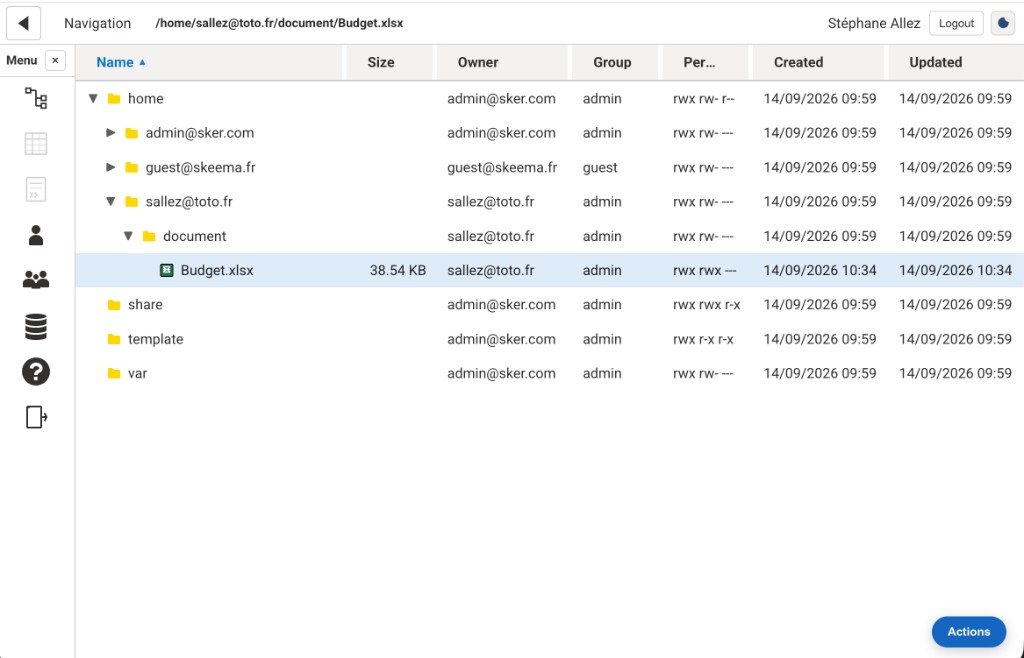Viewport: 1024px width, 658px height.
Task: Select the template folder name
Action: point(155,339)
